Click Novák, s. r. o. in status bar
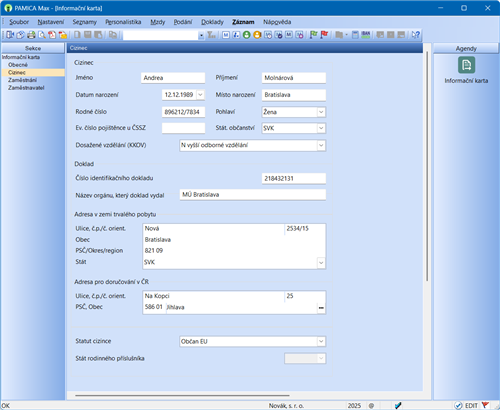Image resolution: width=500 pixels, height=410 pixels. (286, 406)
